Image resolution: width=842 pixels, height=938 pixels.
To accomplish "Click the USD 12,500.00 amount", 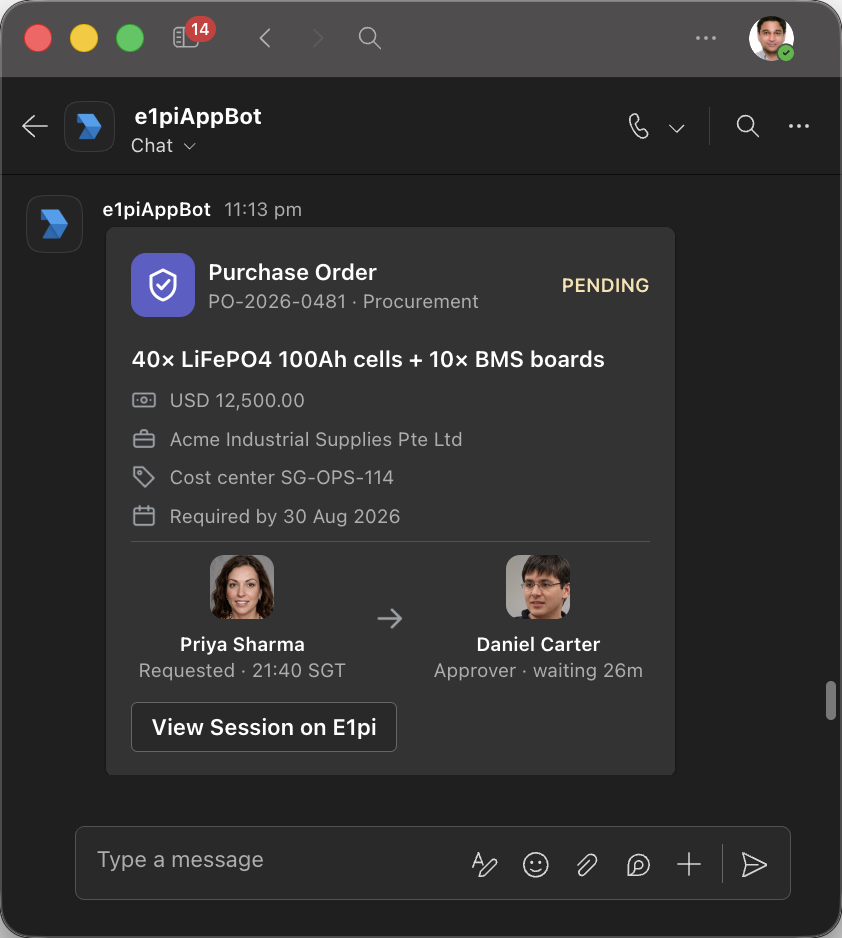I will point(237,400).
